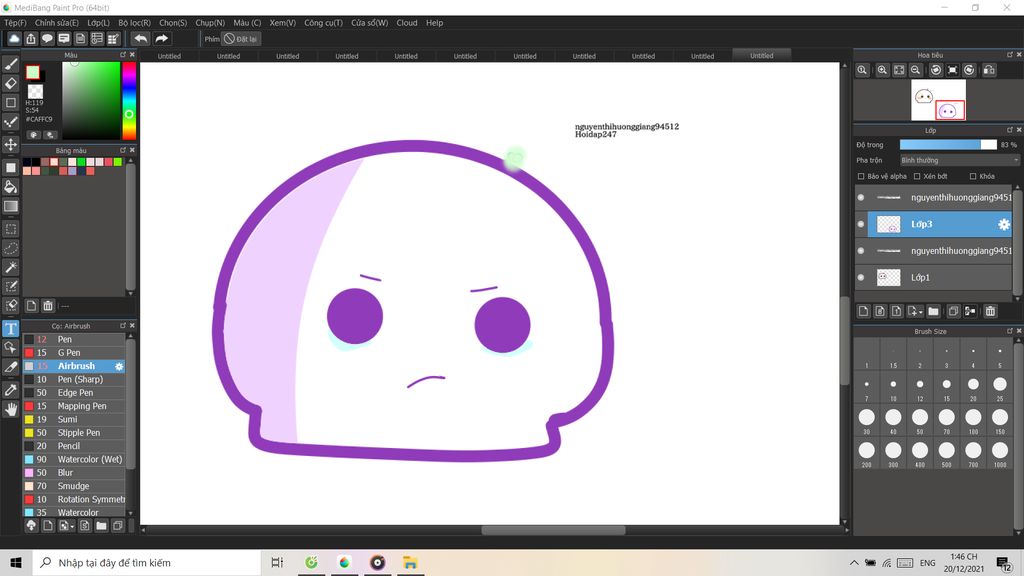
Task: Enable the Bảo vệ alpha checkbox
Action: [861, 176]
